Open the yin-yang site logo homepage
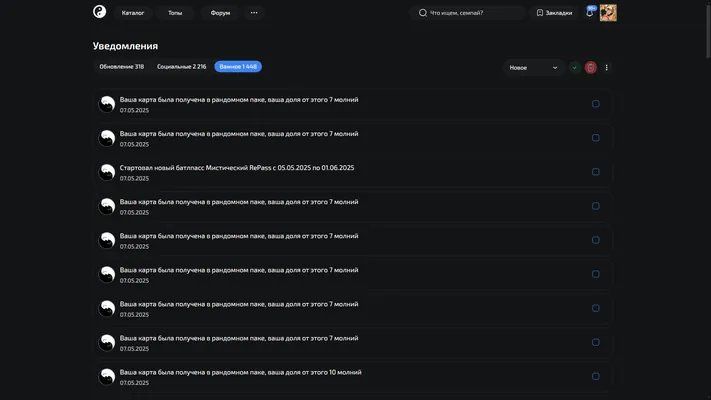The width and height of the screenshot is (711, 400). (99, 12)
